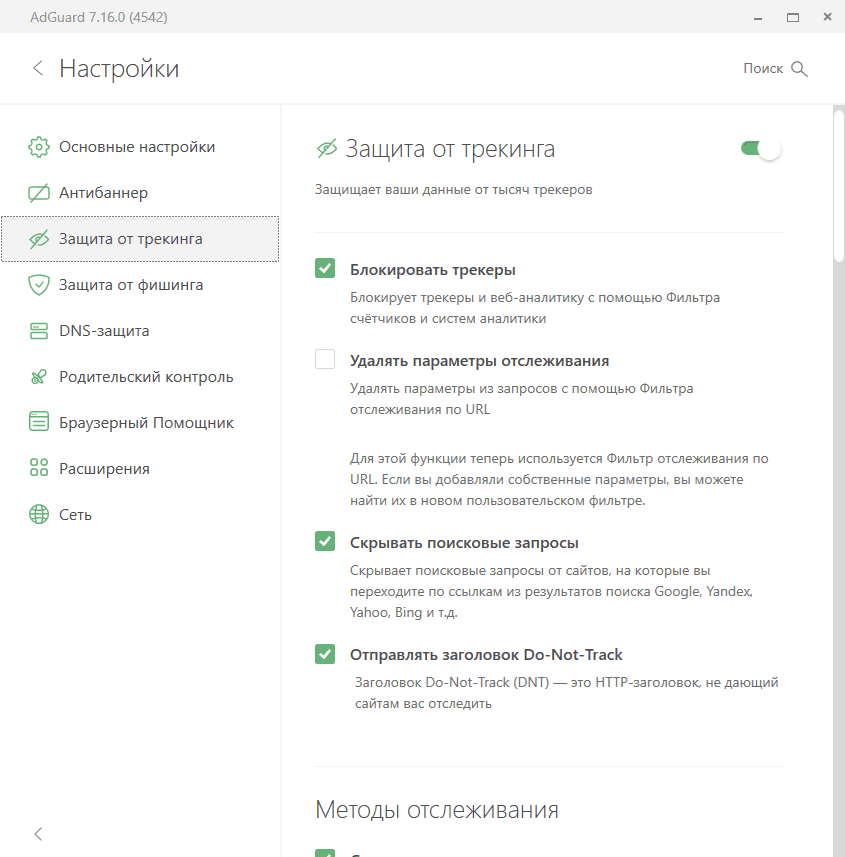This screenshot has height=857, width=845.
Task: Toggle the Защита от трекинга switch
Action: tap(760, 149)
